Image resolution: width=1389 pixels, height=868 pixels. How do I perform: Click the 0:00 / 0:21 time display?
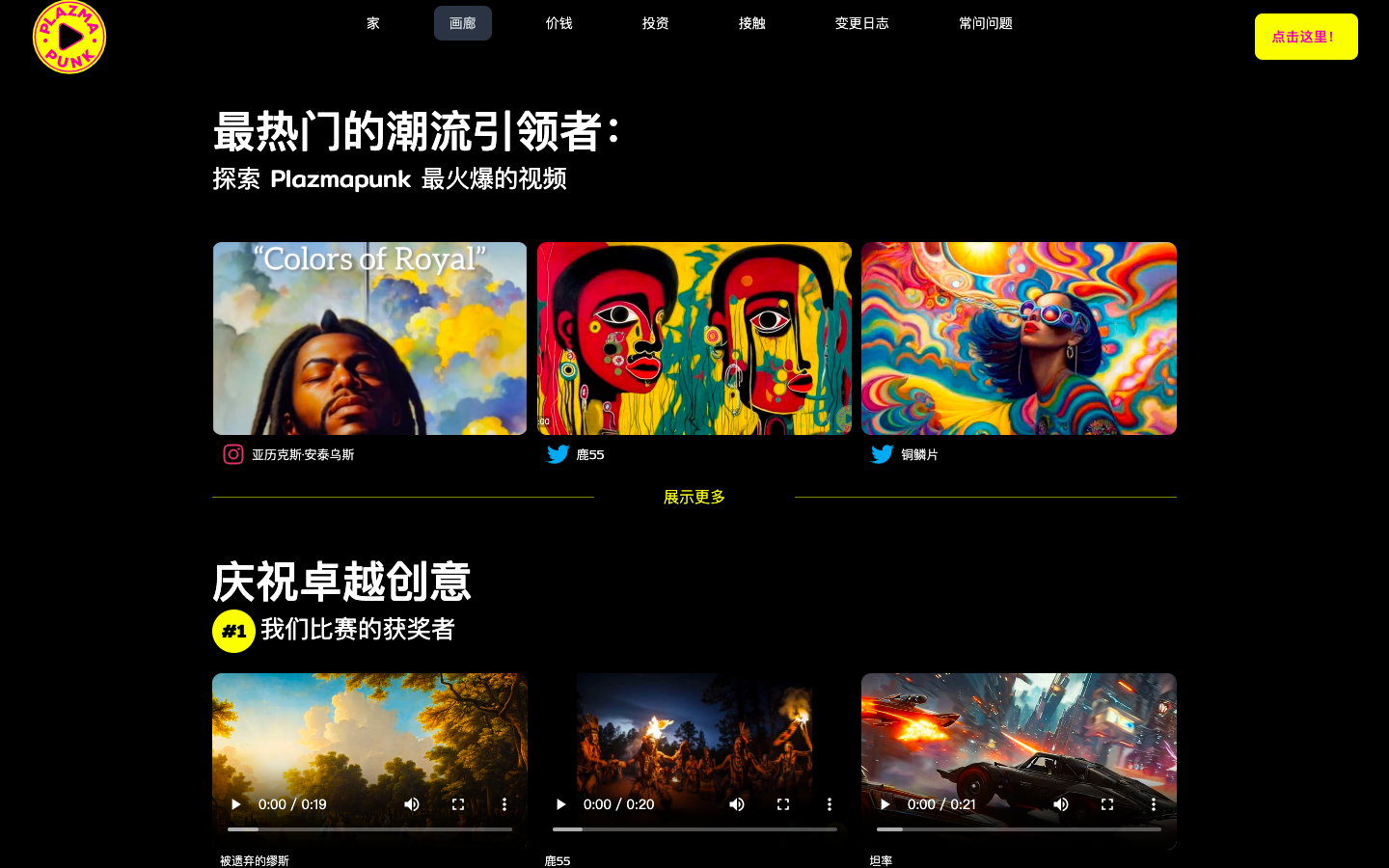click(941, 804)
